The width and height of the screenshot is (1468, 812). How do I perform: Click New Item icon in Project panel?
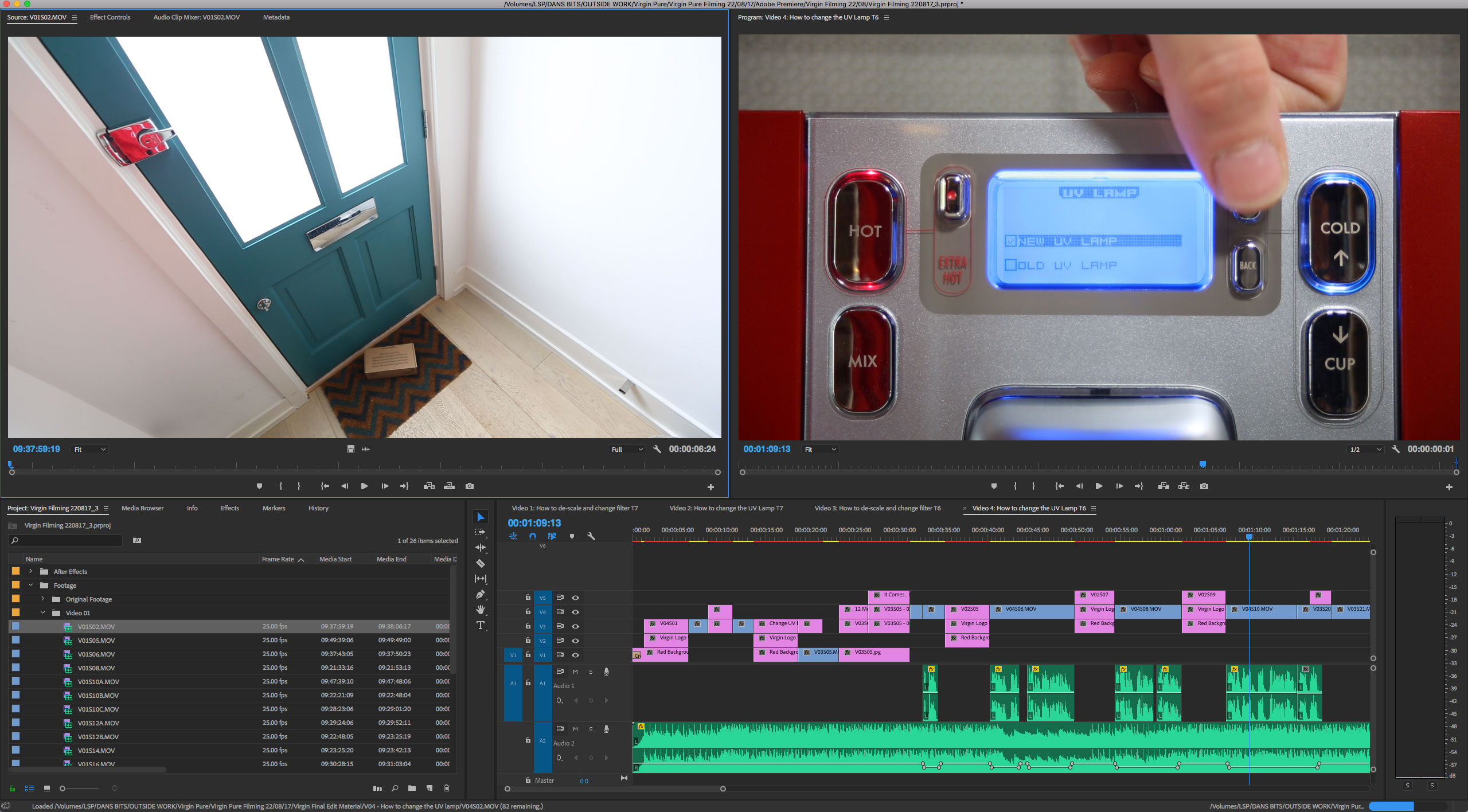click(429, 788)
